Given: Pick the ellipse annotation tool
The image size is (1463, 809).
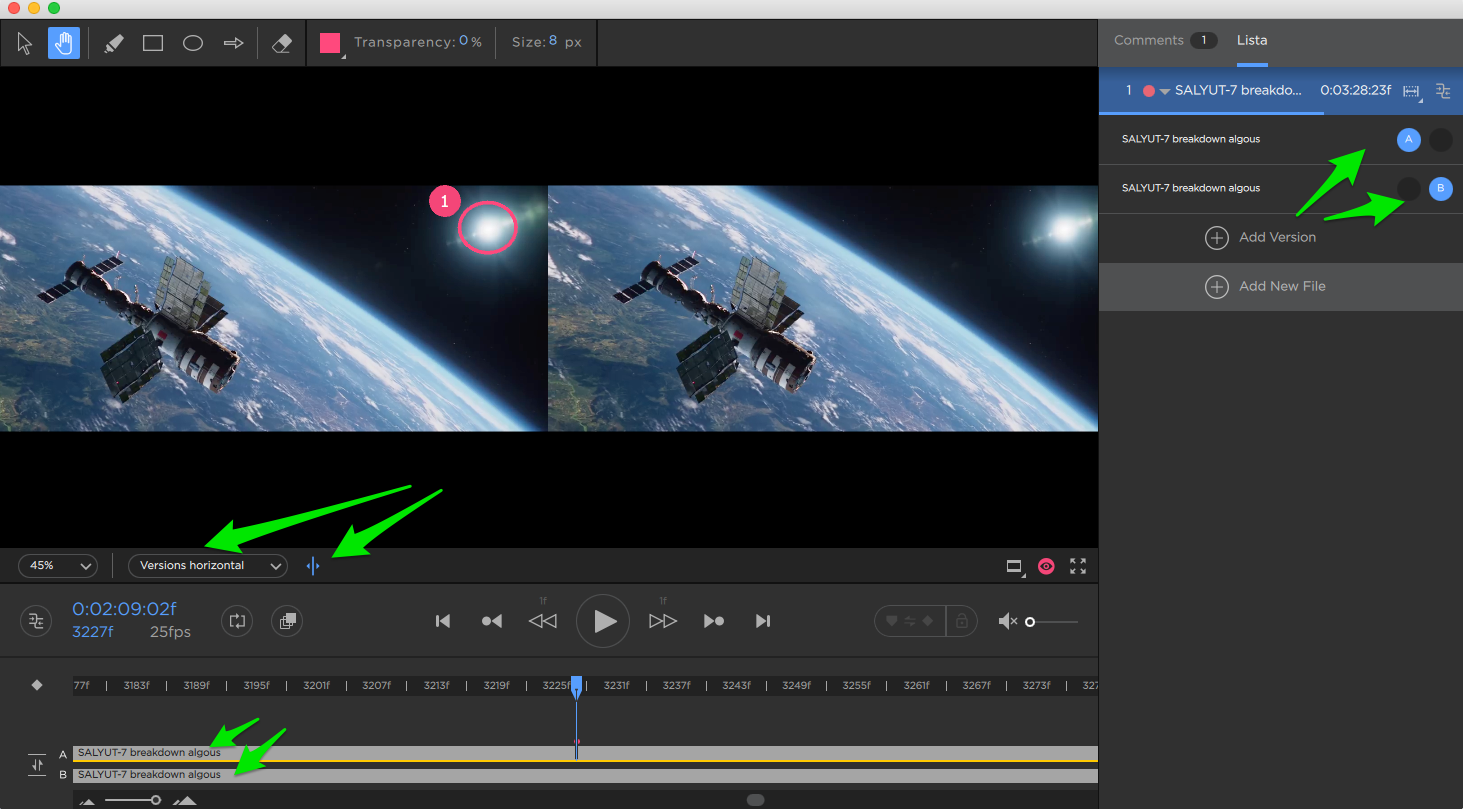Looking at the screenshot, I should point(193,43).
